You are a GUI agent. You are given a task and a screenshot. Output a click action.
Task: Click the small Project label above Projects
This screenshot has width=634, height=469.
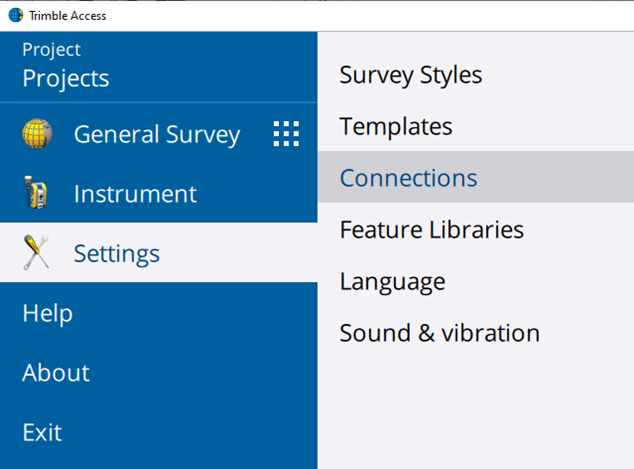51,50
